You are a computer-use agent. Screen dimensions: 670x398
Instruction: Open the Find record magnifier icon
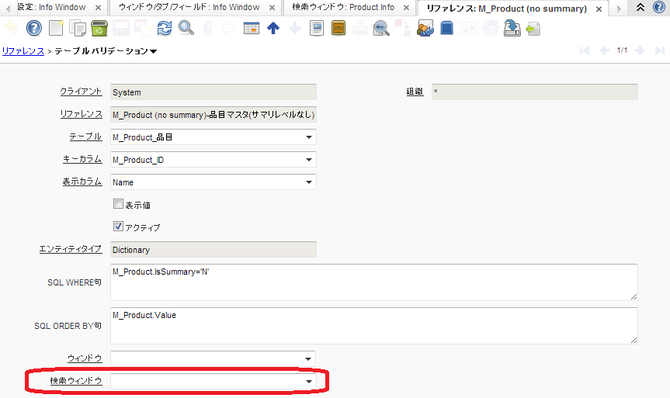[186, 29]
